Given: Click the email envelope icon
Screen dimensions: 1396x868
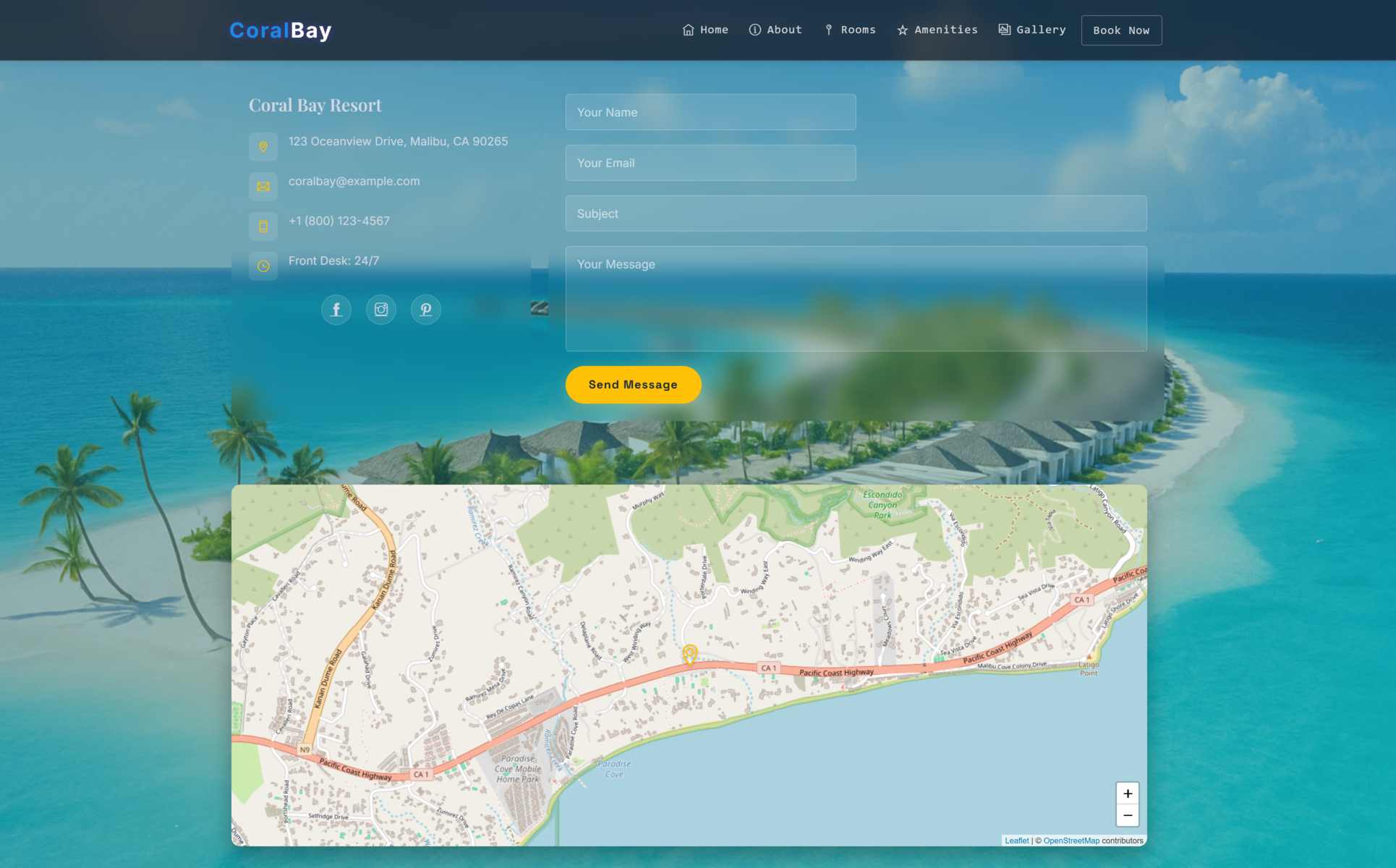Looking at the screenshot, I should pyautogui.click(x=263, y=187).
